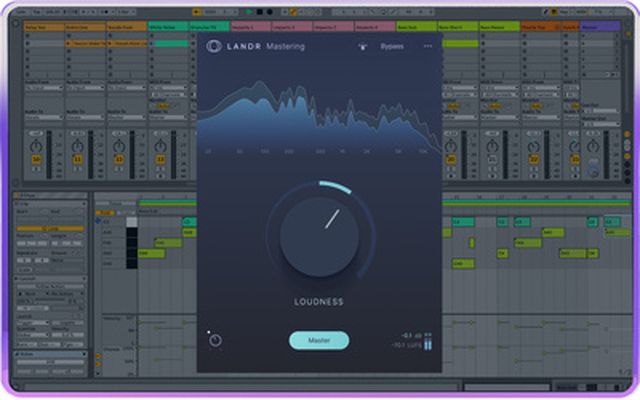Image resolution: width=640 pixels, height=400 pixels.
Task: Select the first orange track header
Action: (x=44, y=27)
